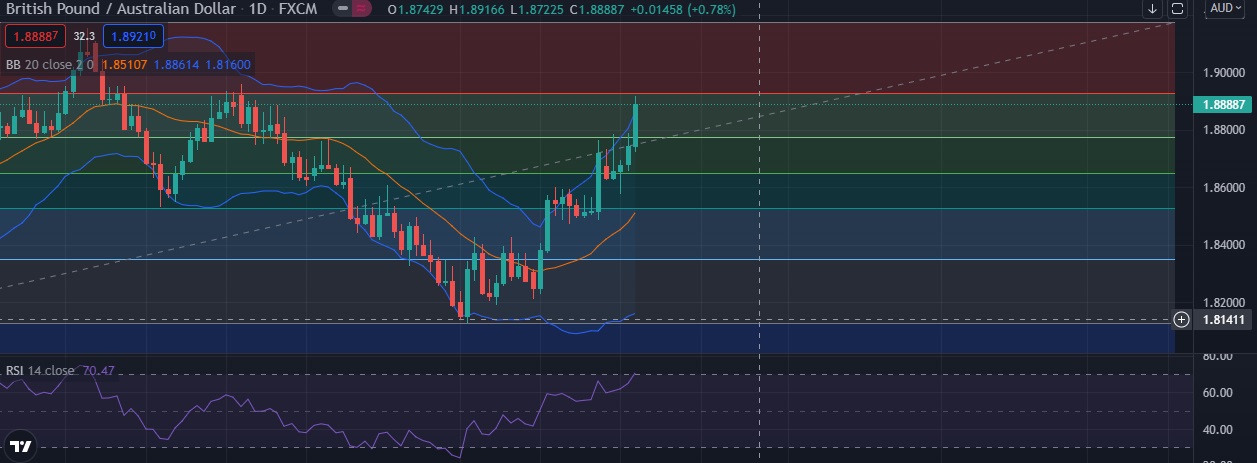Click current price label 1.88887 on axis
Viewport: 1257px width, 463px height.
1223,104
